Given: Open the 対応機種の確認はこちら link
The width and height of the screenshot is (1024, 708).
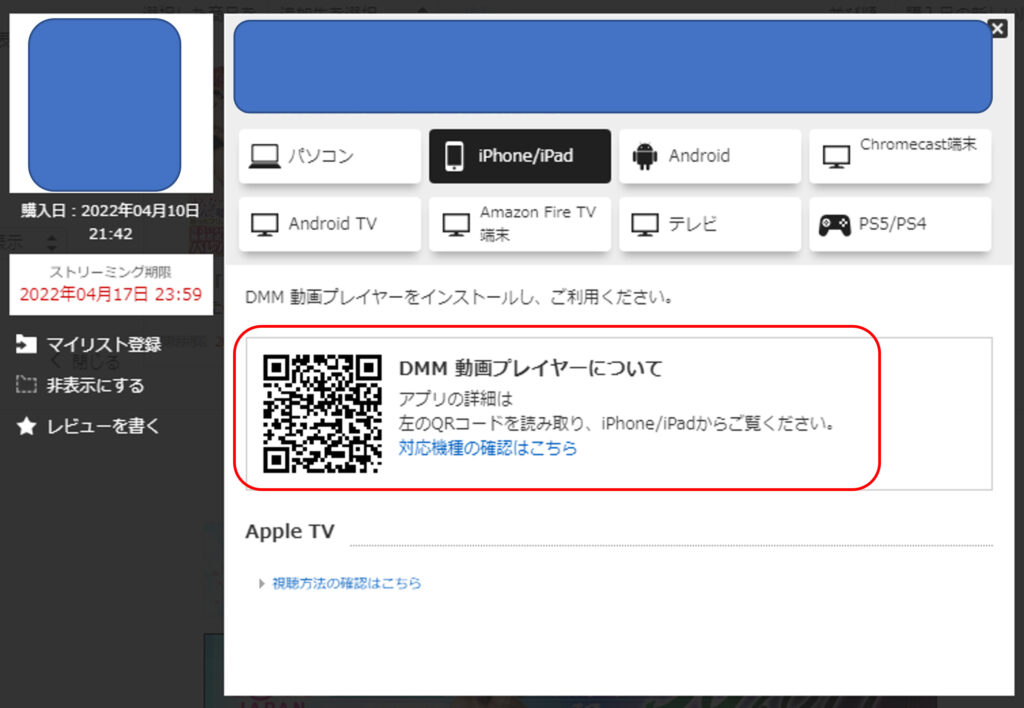Looking at the screenshot, I should coord(487,448).
